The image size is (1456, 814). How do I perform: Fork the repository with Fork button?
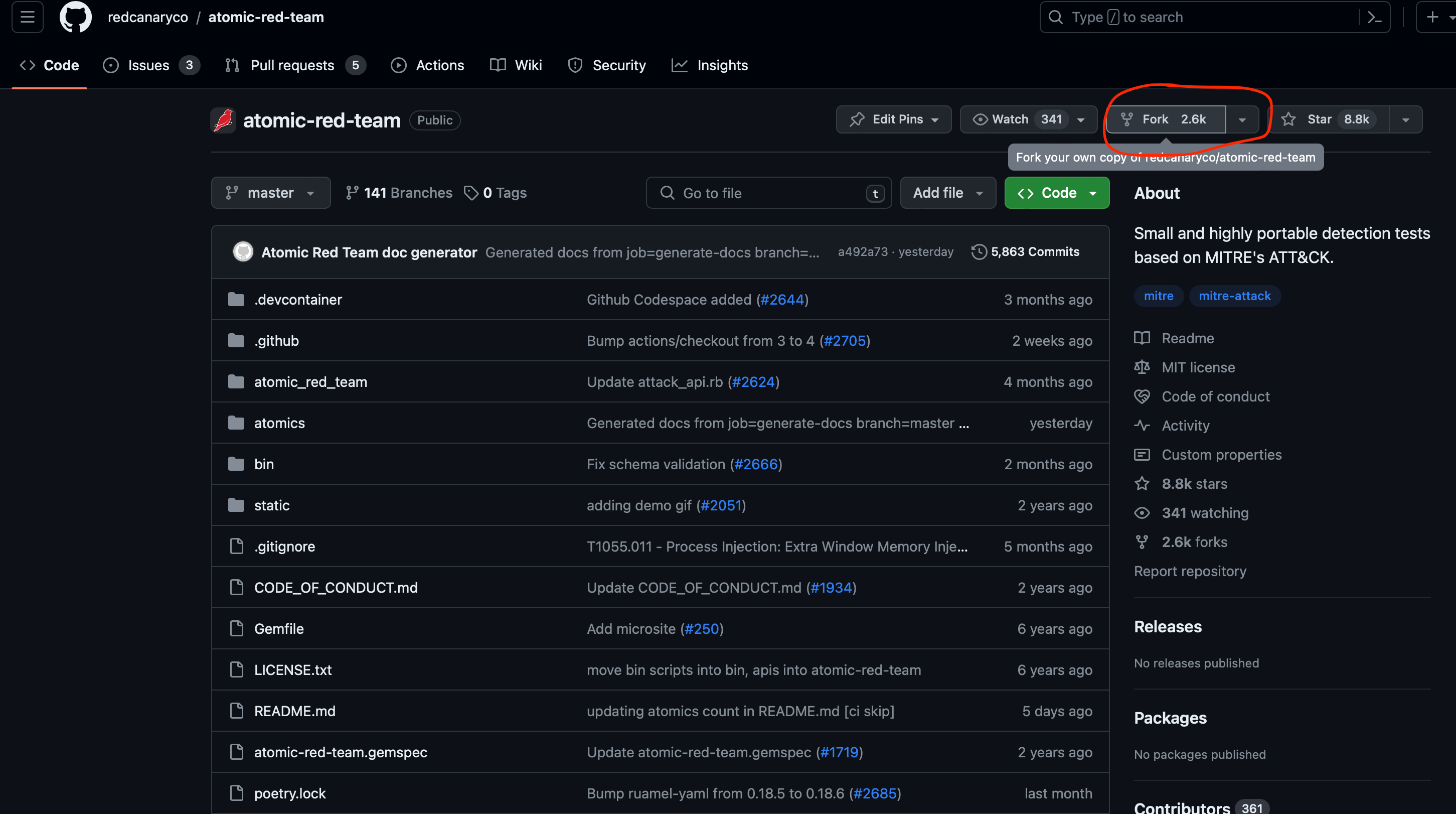[x=1166, y=119]
